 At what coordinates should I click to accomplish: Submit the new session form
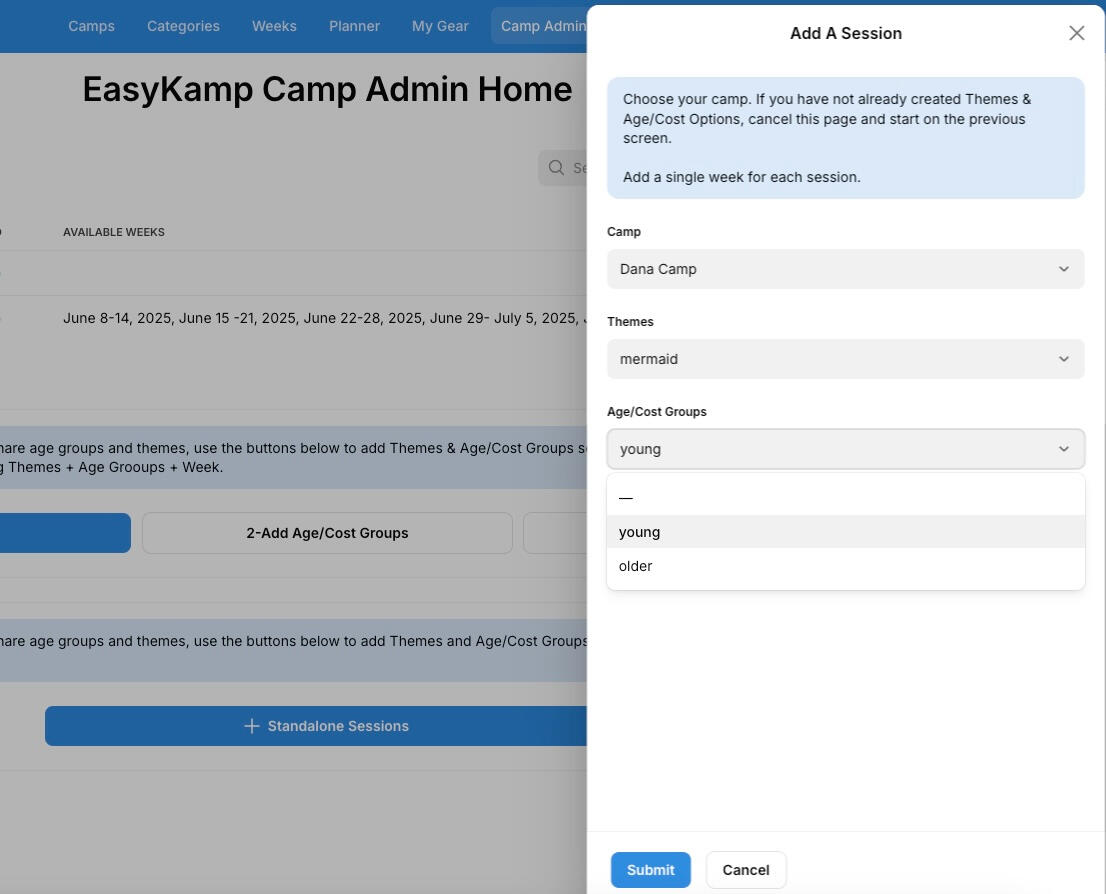(x=650, y=870)
